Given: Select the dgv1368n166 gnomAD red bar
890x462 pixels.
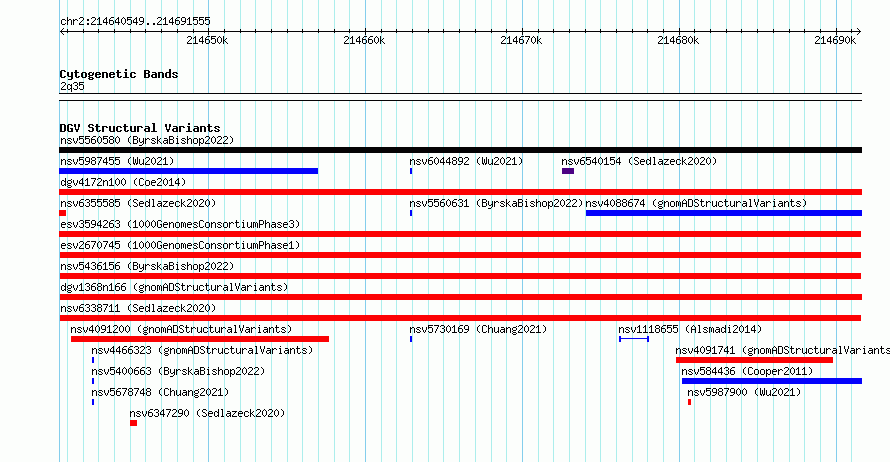Looking at the screenshot, I should (460, 297).
